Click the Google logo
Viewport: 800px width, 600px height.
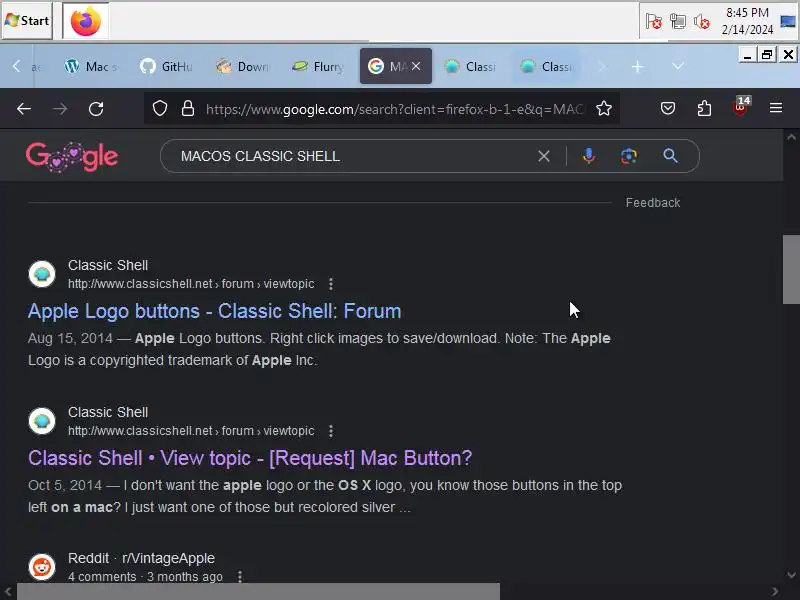click(72, 157)
